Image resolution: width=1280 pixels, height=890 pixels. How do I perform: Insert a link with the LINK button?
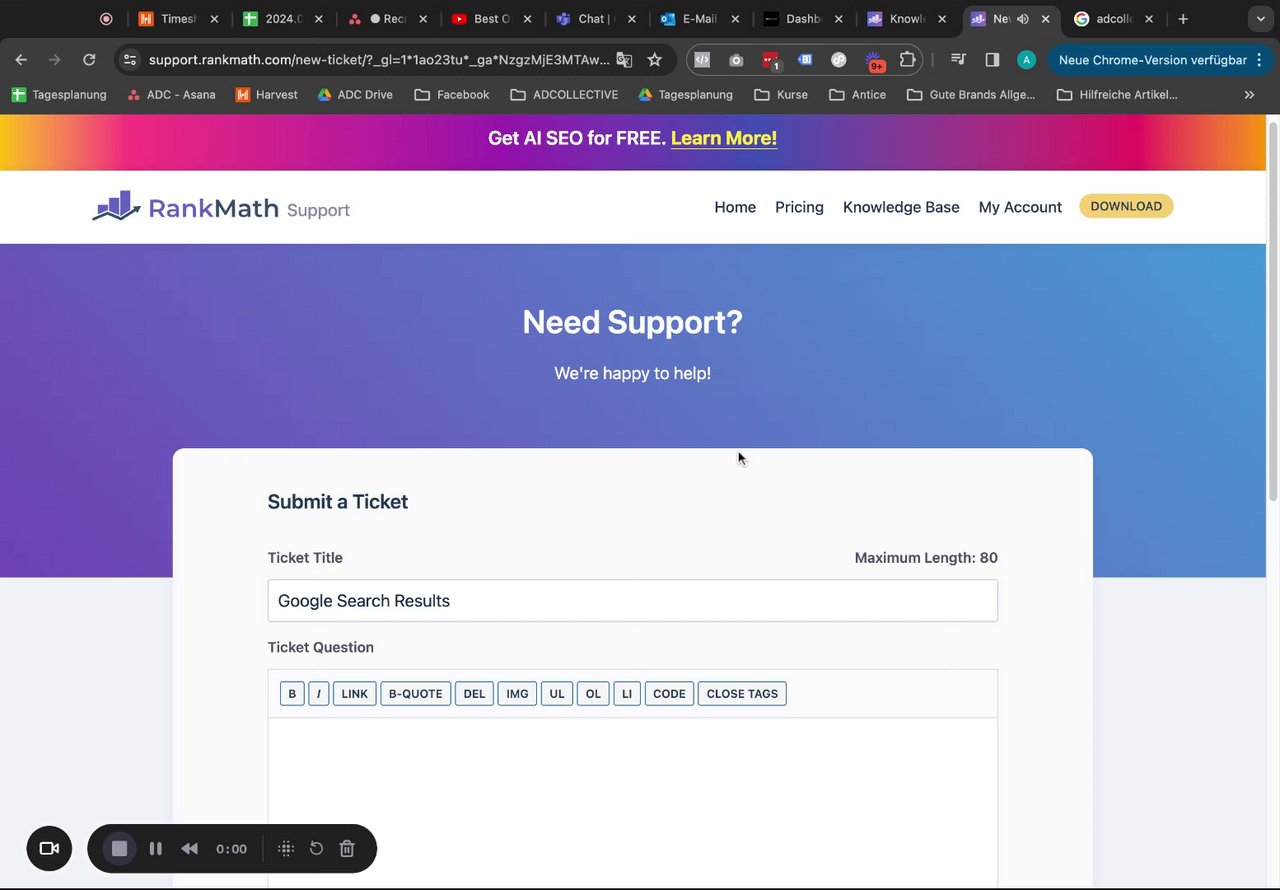tap(355, 694)
